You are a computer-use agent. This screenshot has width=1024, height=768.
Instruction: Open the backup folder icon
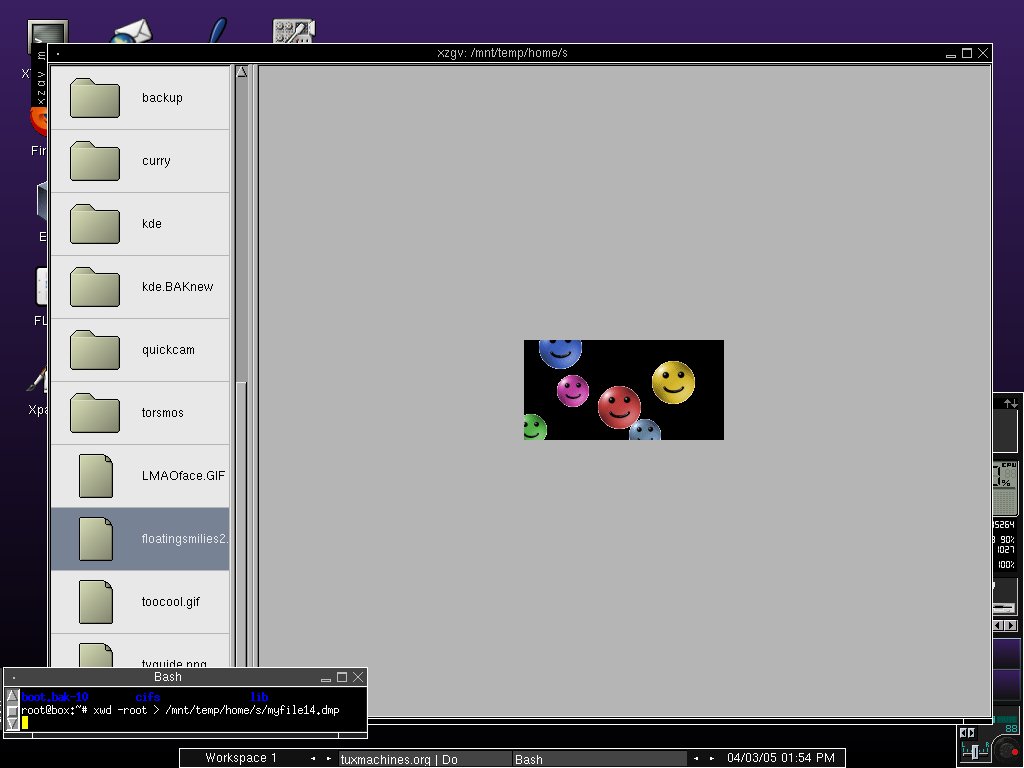coord(95,98)
